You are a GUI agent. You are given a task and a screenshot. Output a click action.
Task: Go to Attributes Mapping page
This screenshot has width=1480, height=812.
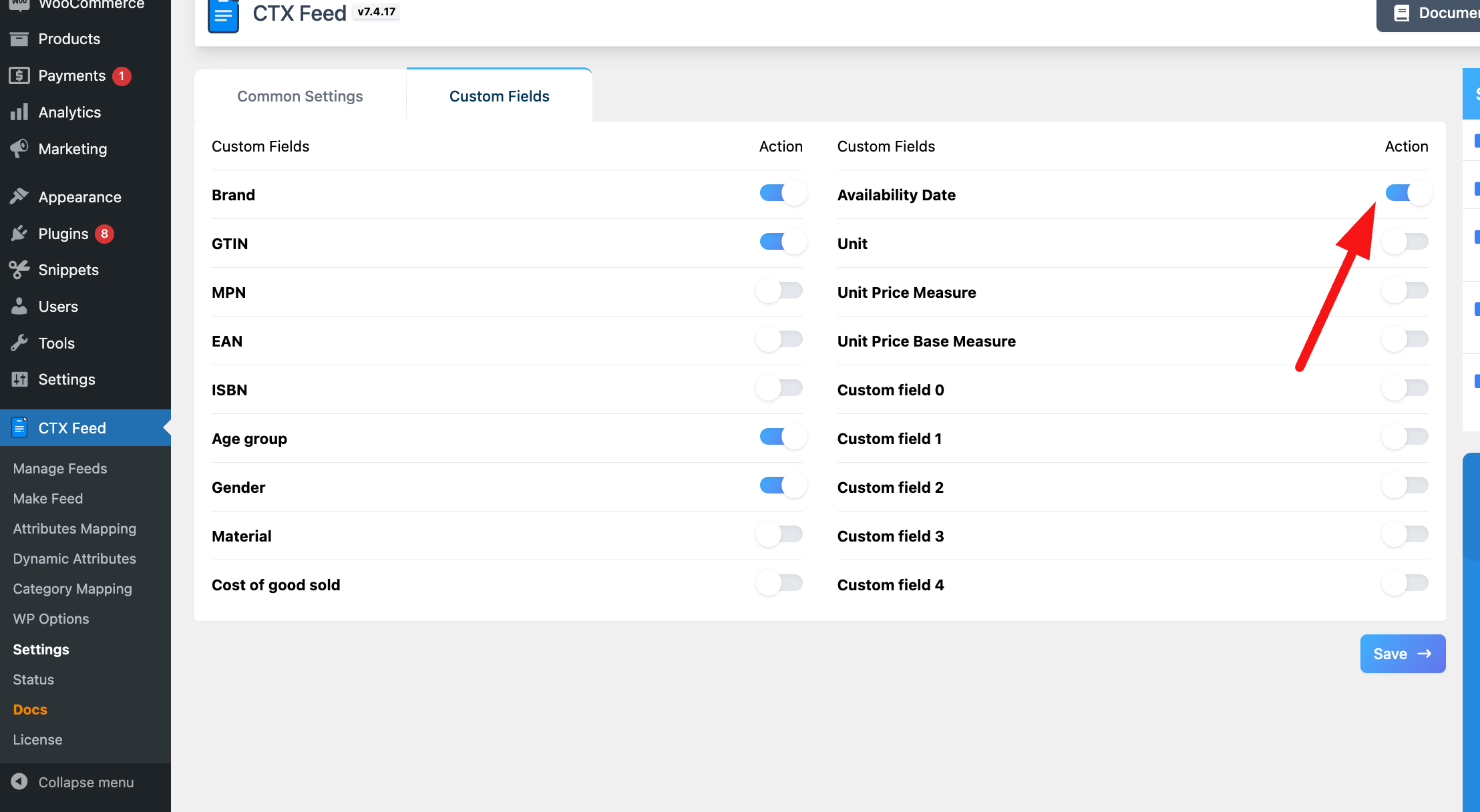[75, 529]
